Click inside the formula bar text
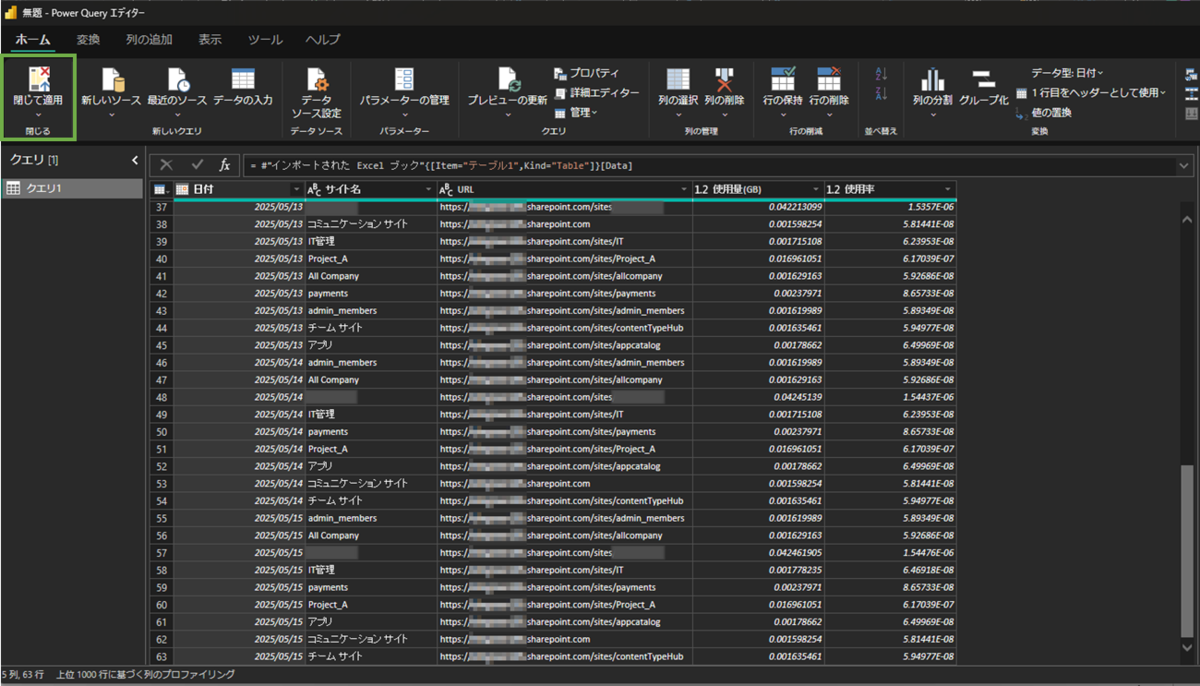This screenshot has height=686, width=1200. point(440,165)
